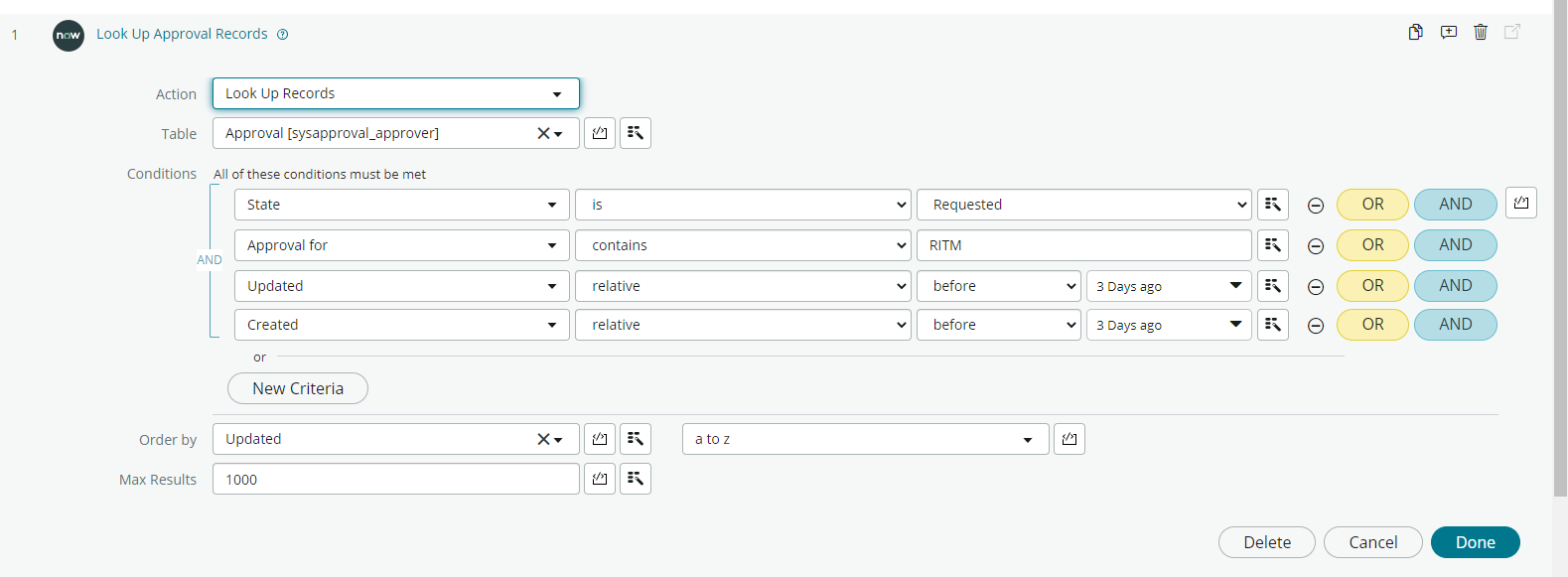Open data pill picker for Table field

tap(600, 133)
